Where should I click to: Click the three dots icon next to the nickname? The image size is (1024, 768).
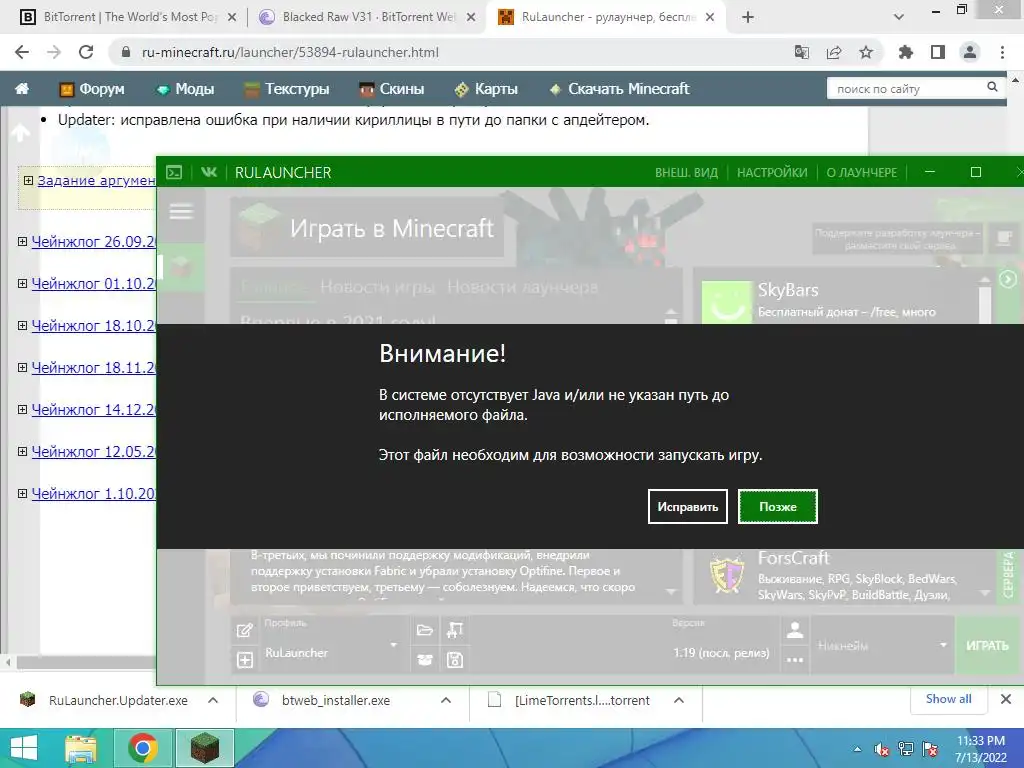(795, 660)
